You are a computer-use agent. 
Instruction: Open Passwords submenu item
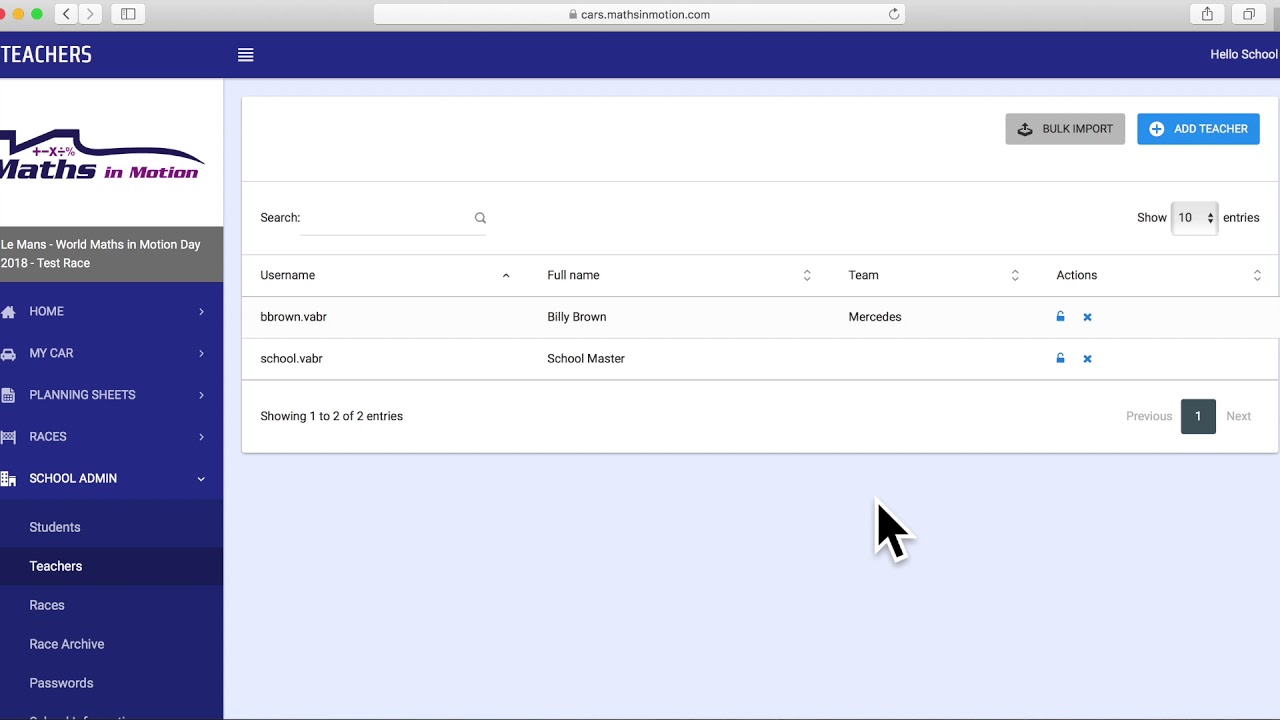tap(61, 683)
